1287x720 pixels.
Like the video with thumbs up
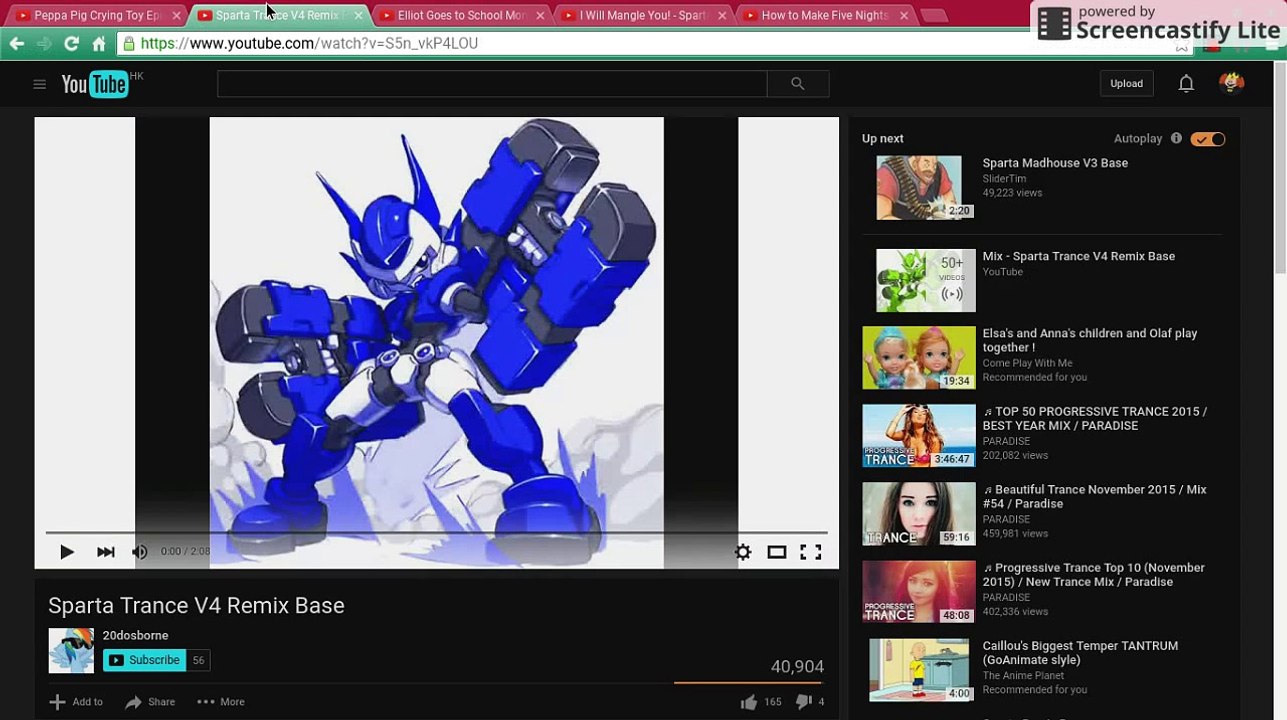(749, 702)
